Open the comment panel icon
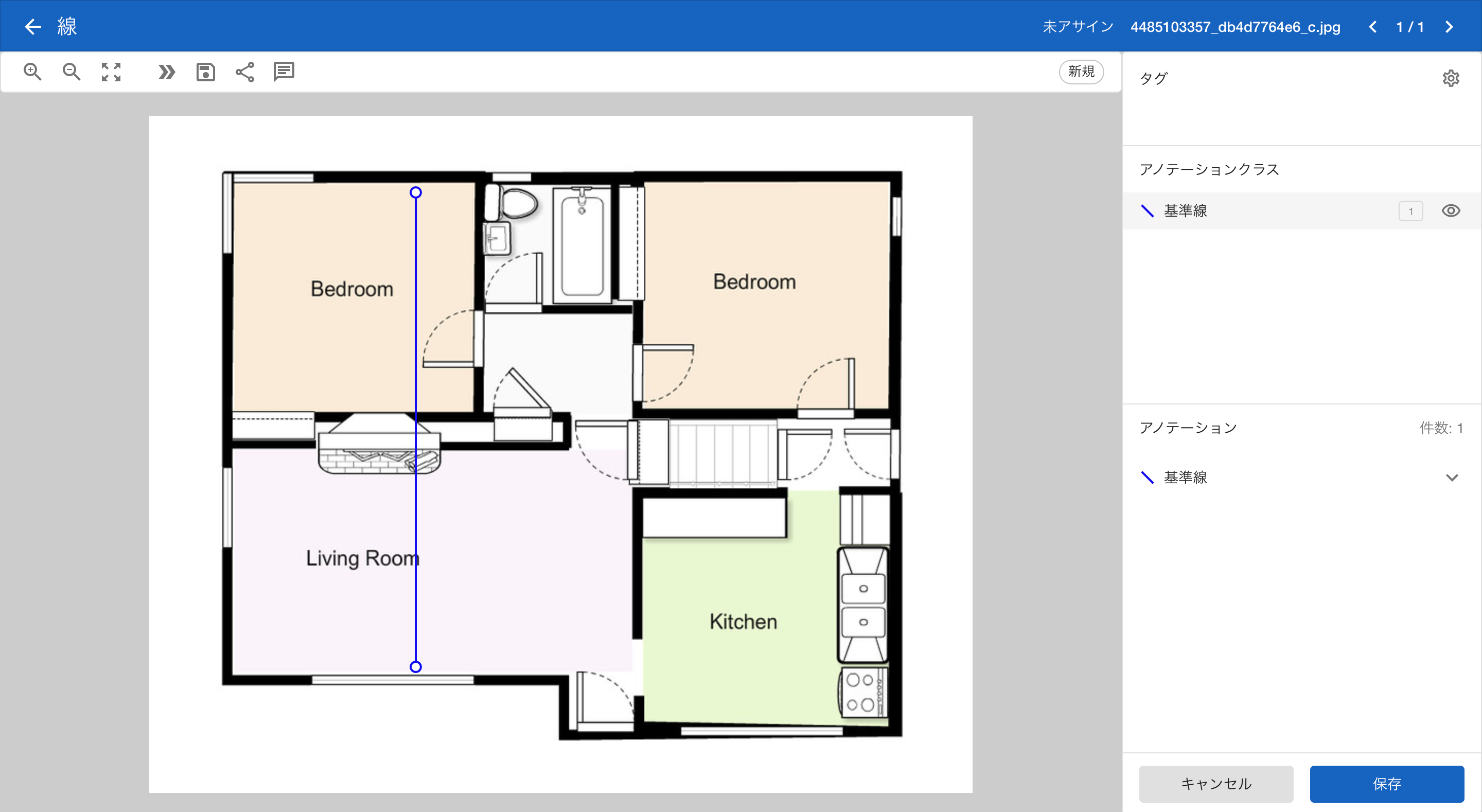Viewport: 1482px width, 812px height. coord(284,72)
